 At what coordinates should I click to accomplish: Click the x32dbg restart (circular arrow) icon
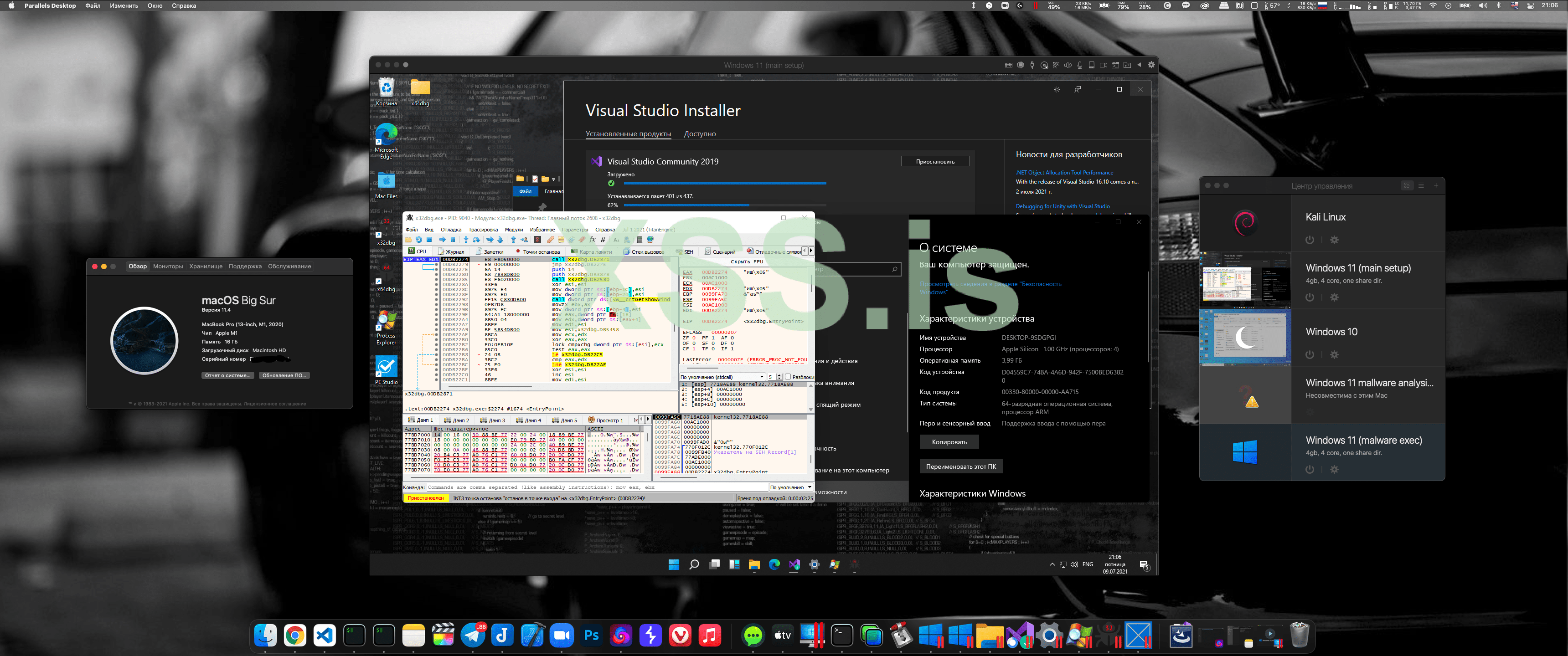coord(419,240)
